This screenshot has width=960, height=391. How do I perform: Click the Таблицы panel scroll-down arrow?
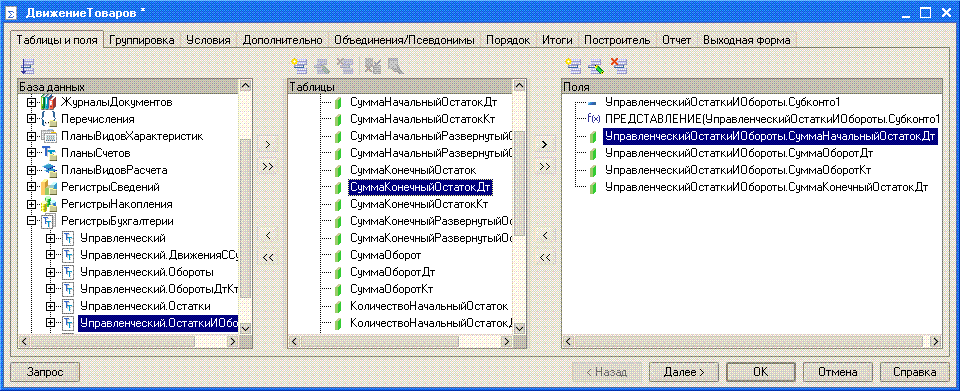[x=520, y=329]
